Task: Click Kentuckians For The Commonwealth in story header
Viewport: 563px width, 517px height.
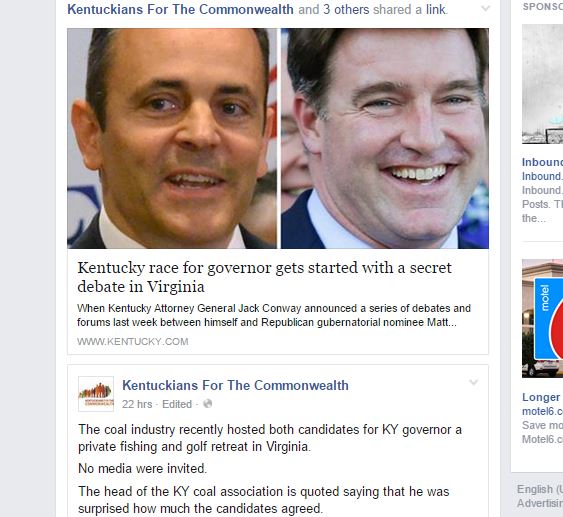Action: pos(180,9)
